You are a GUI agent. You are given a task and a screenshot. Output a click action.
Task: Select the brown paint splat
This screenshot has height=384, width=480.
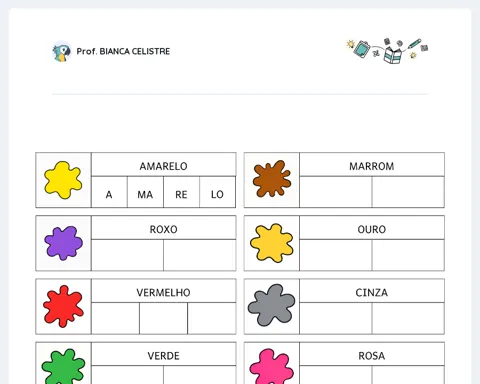point(272,179)
